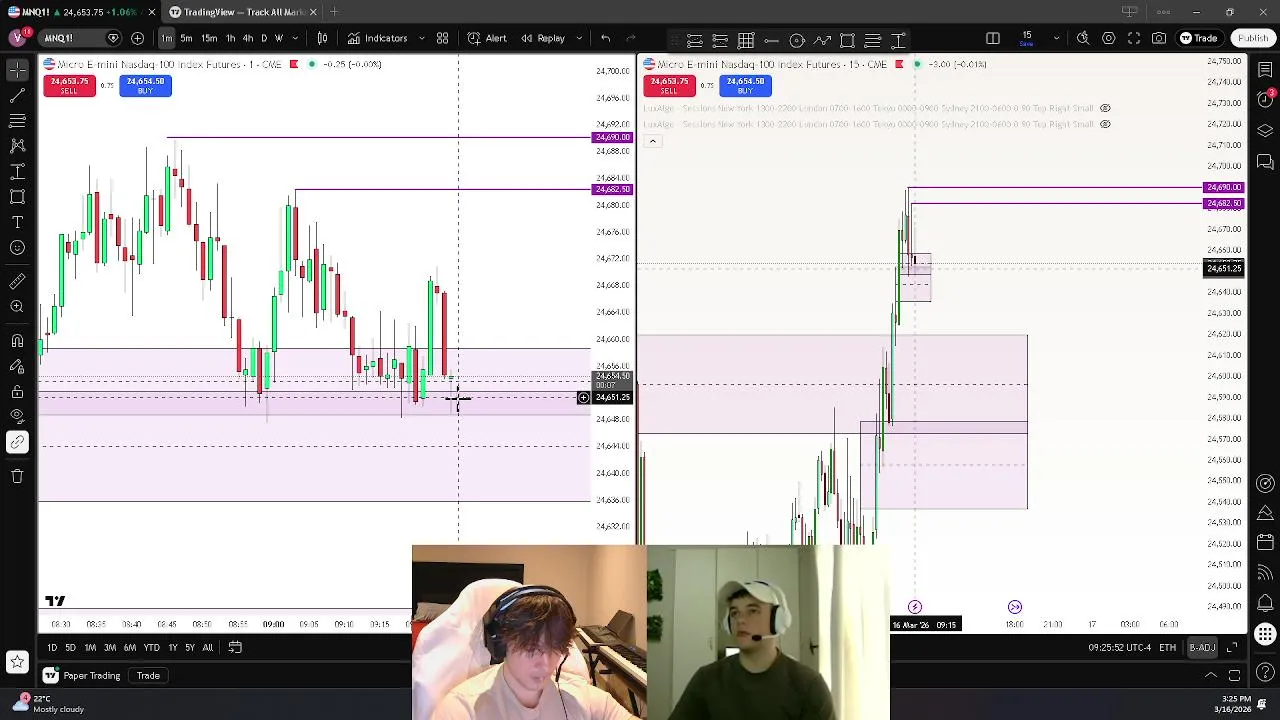Open the alerts clock icon in right sidebar
Screen dimensions: 1280x720
[x=1265, y=98]
